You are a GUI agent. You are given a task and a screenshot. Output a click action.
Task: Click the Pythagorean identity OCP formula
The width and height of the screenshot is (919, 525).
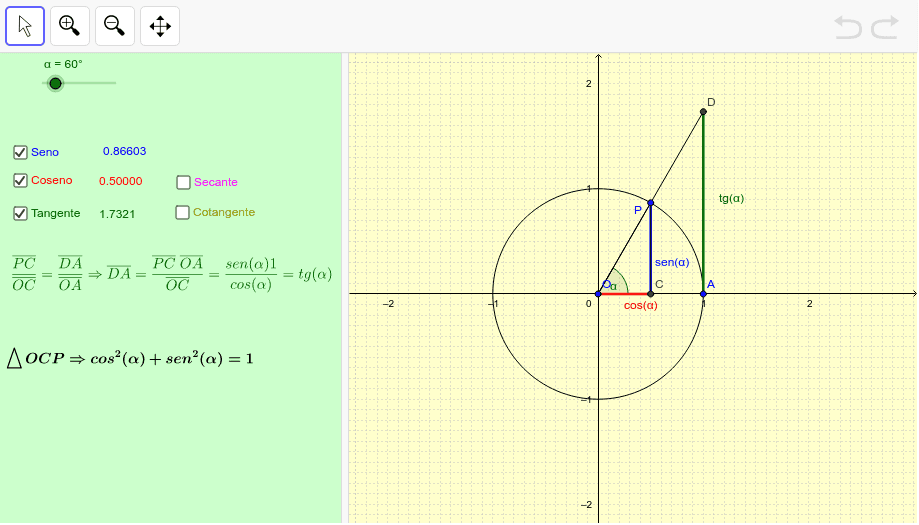(x=130, y=359)
